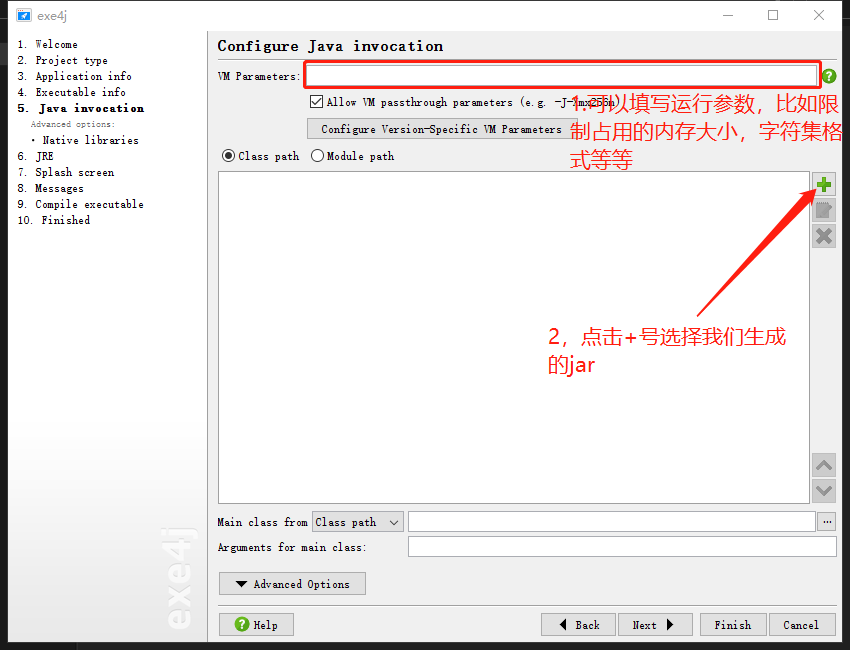The height and width of the screenshot is (650, 850).
Task: Focus the main class text field
Action: point(612,522)
